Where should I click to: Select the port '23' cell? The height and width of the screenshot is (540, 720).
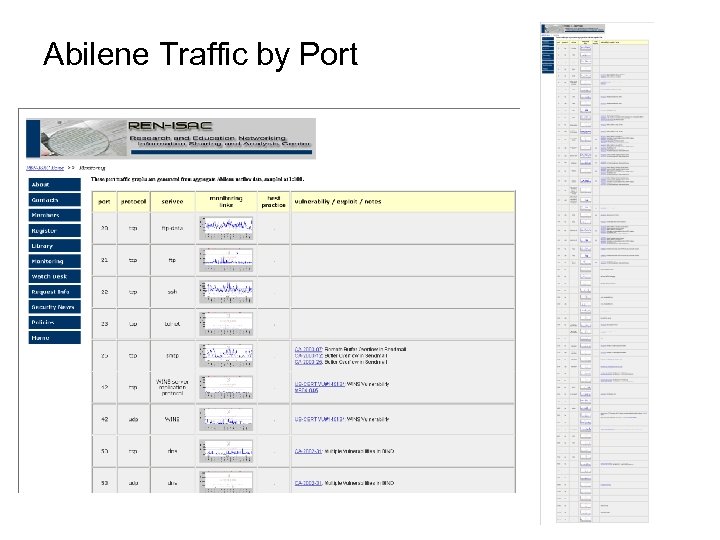pos(105,324)
